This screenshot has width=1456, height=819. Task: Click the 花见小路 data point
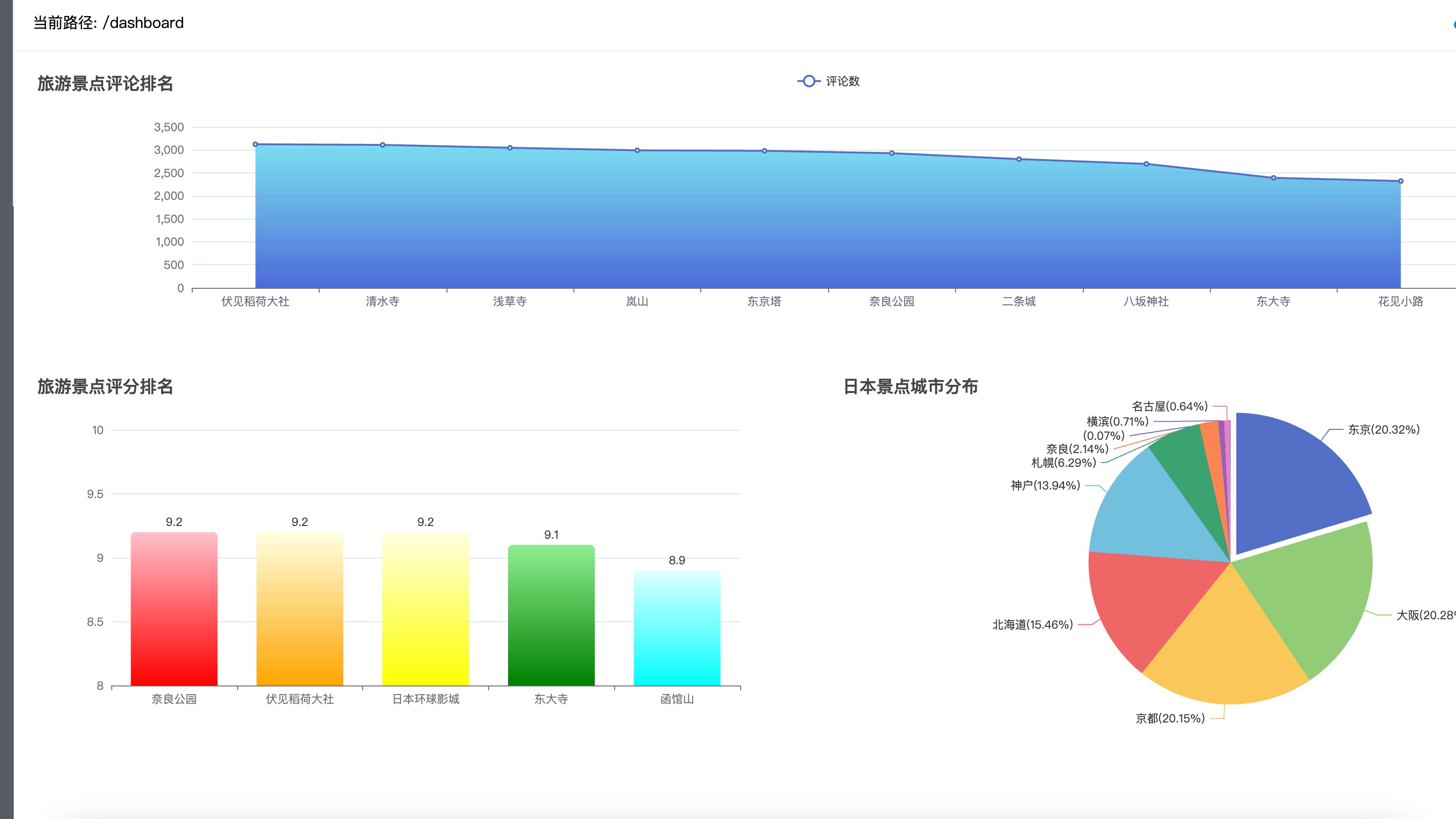pyautogui.click(x=1401, y=181)
